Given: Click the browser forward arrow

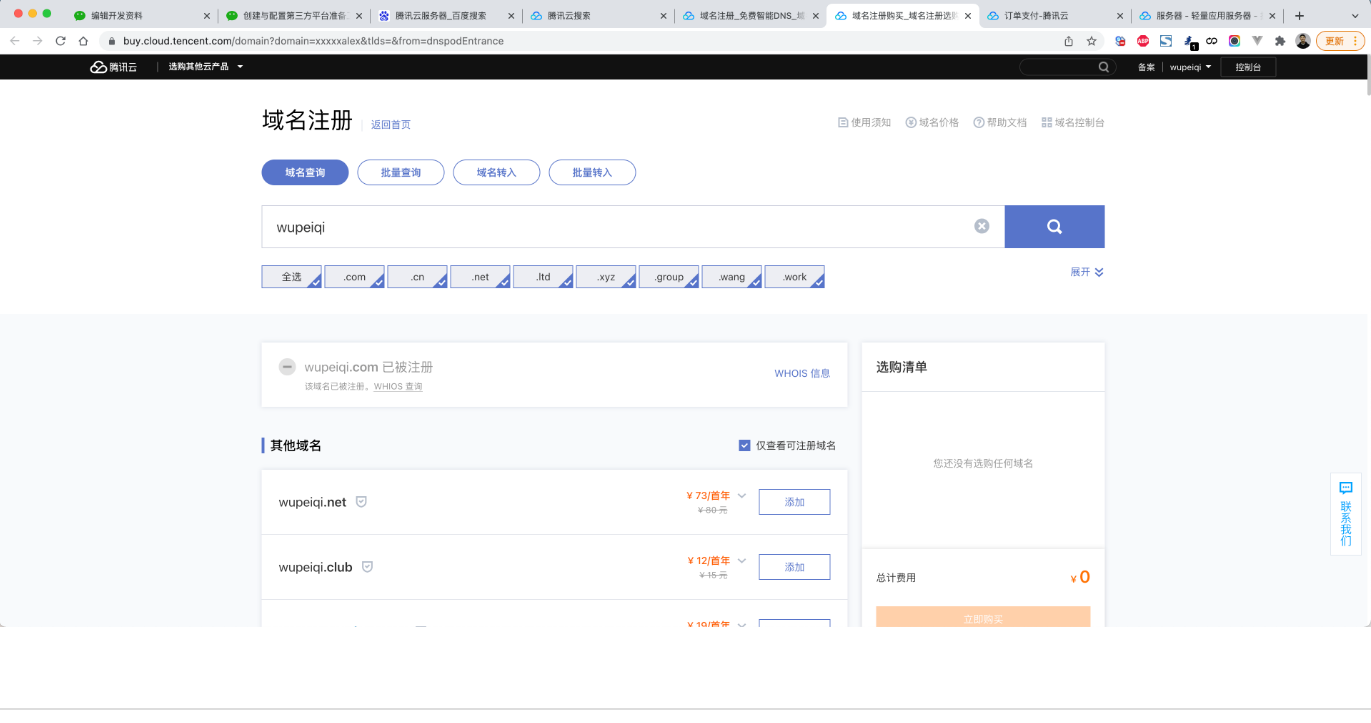Looking at the screenshot, I should click(x=37, y=41).
